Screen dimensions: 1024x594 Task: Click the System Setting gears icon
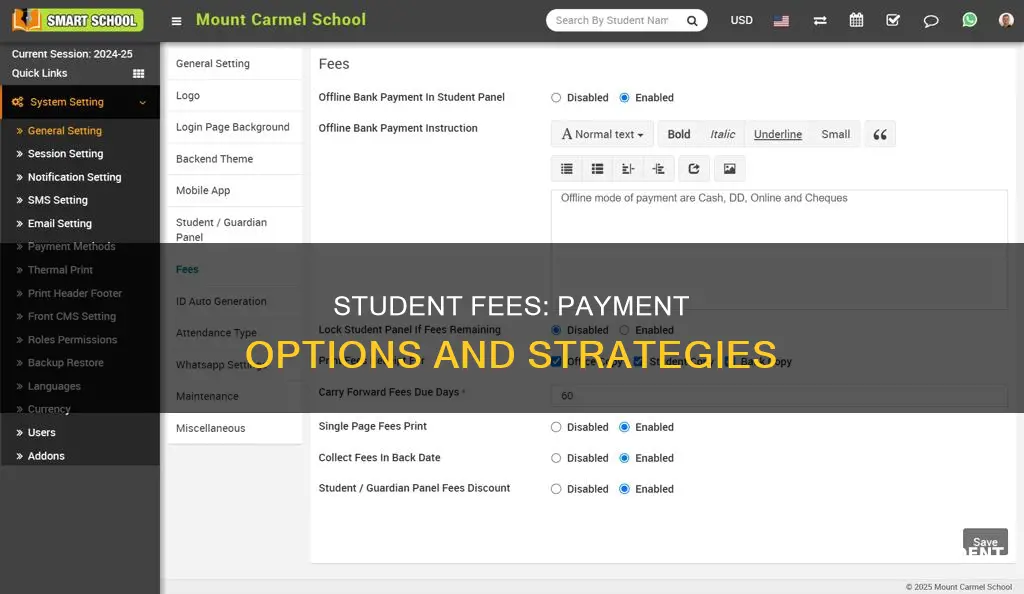click(18, 102)
